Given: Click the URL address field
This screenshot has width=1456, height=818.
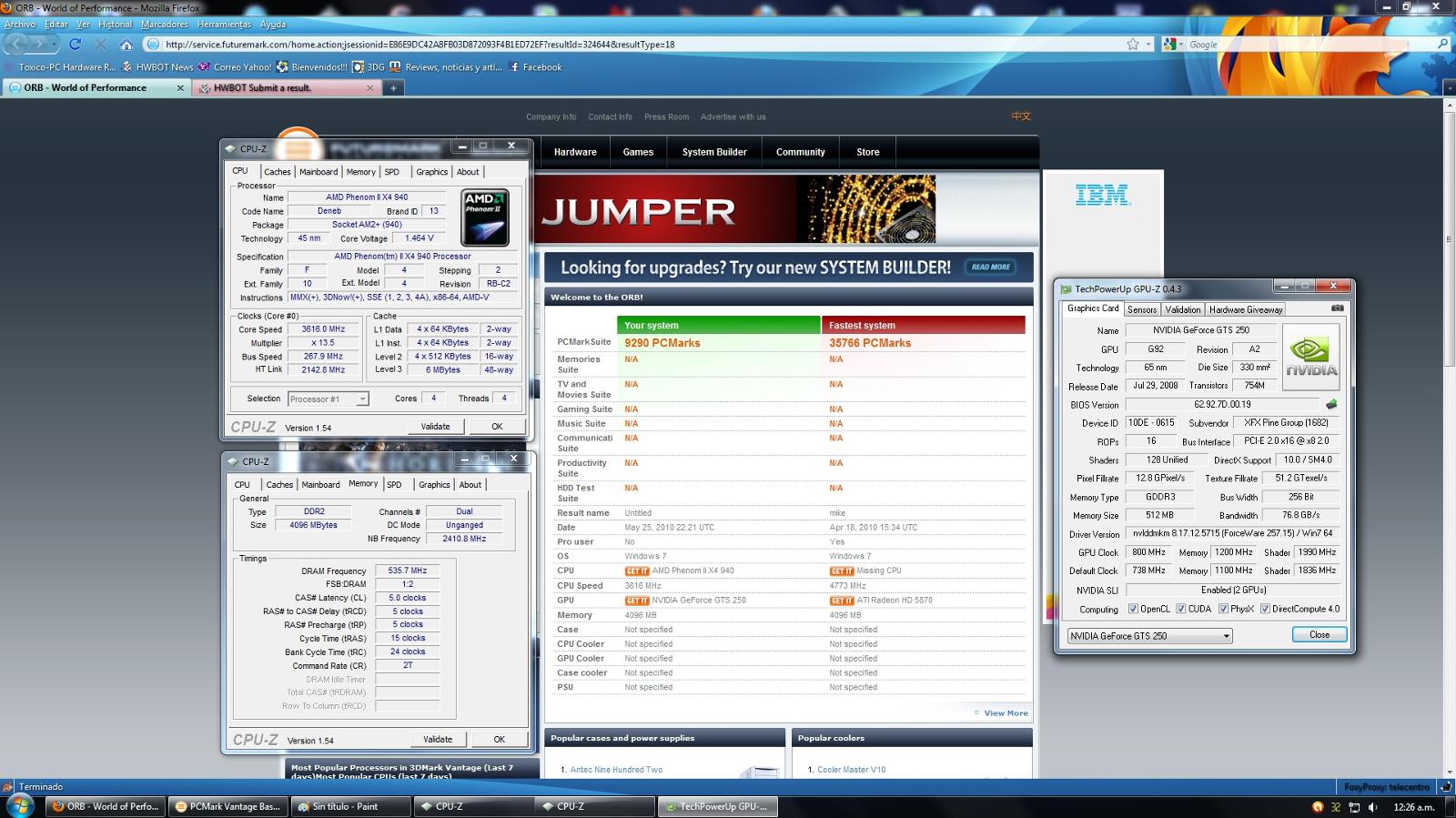Looking at the screenshot, I should (x=637, y=44).
